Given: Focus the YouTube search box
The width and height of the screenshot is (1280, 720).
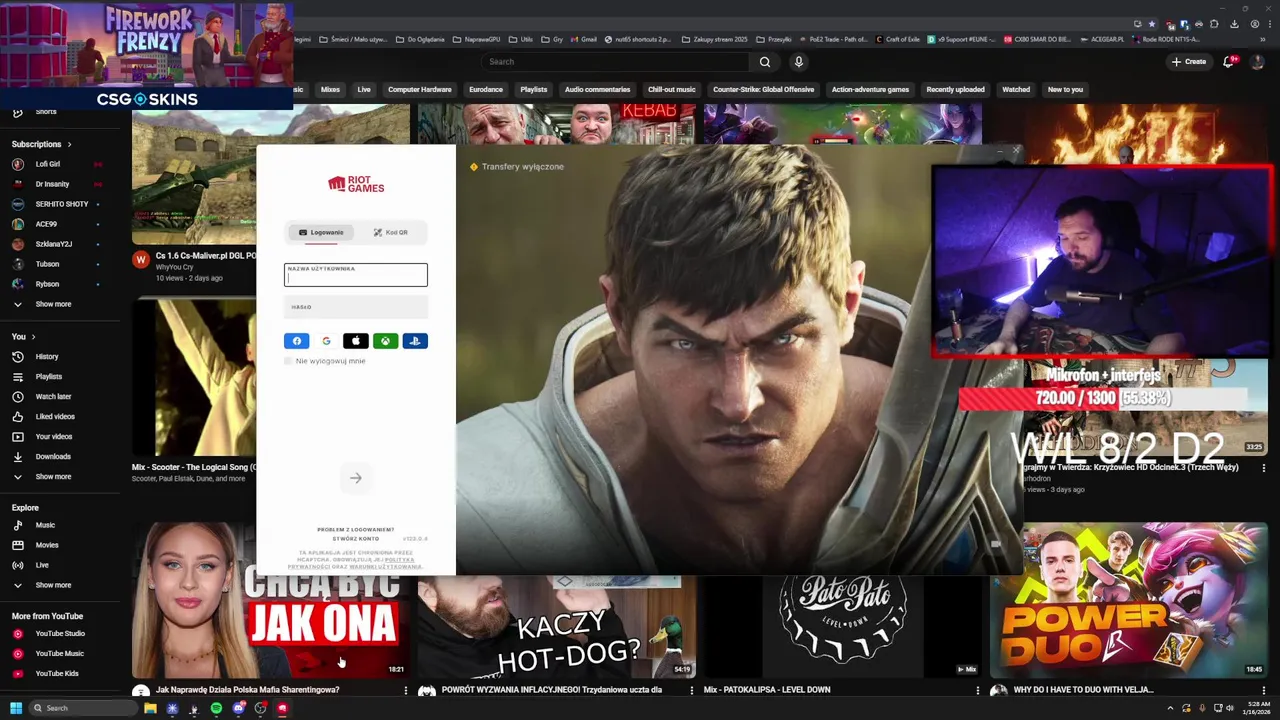Looking at the screenshot, I should 615,62.
